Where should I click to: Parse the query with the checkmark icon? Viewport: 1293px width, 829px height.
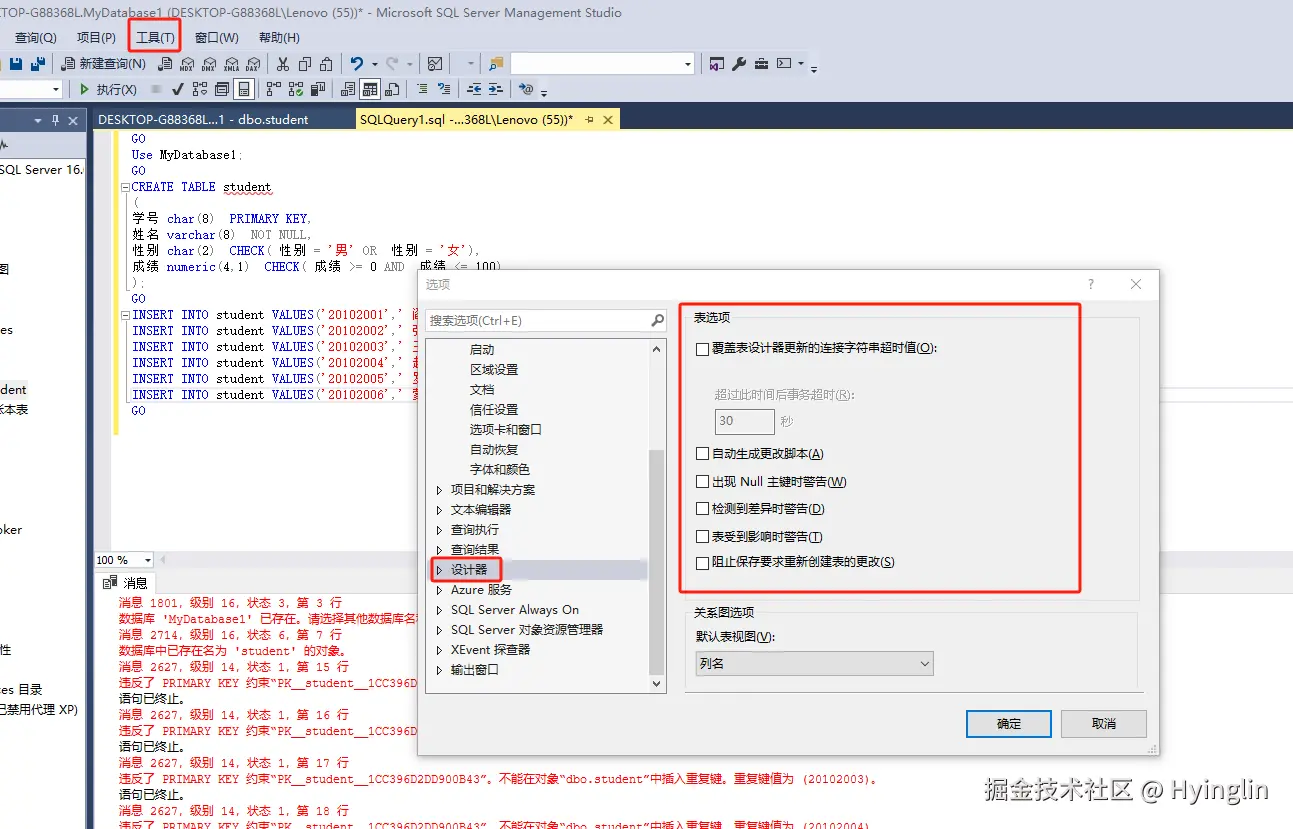point(177,89)
